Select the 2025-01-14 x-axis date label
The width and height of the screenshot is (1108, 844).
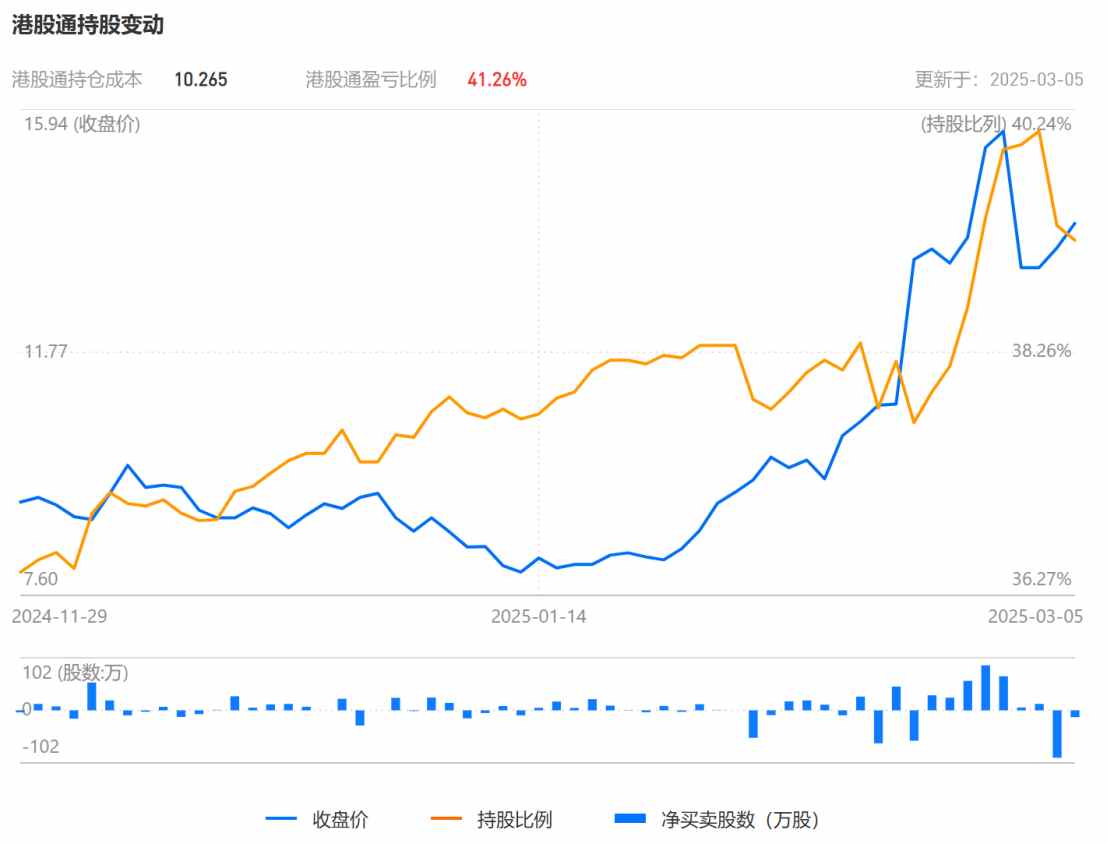click(x=539, y=616)
